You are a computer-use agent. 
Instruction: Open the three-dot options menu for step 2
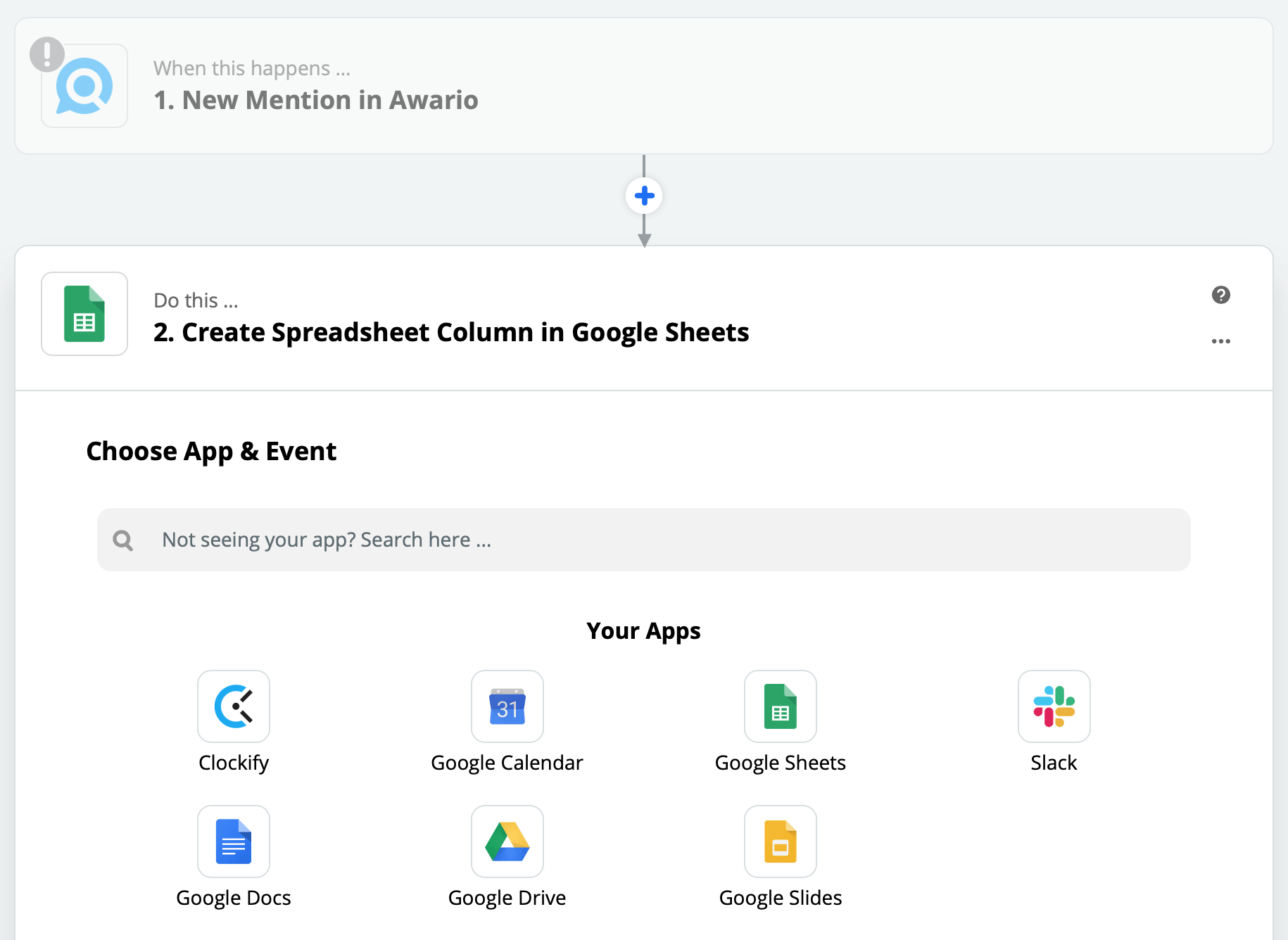click(1221, 341)
